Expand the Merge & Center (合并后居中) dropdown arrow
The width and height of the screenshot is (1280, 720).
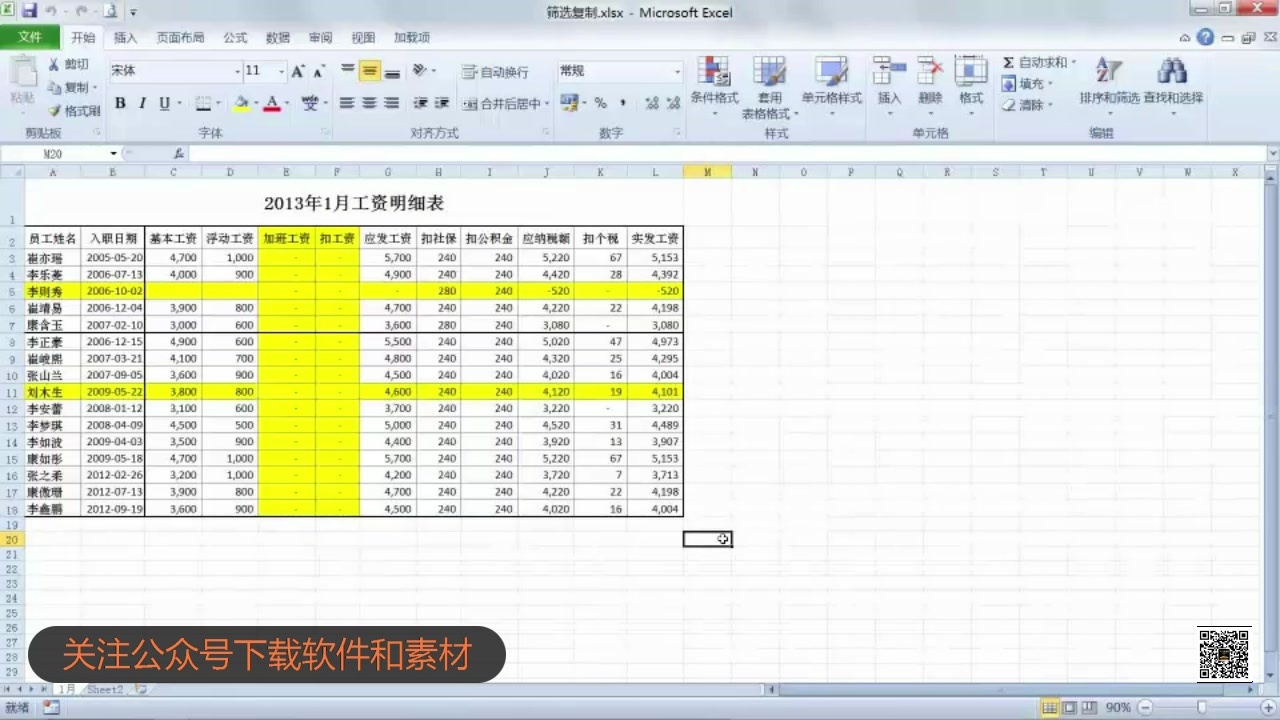tap(547, 103)
